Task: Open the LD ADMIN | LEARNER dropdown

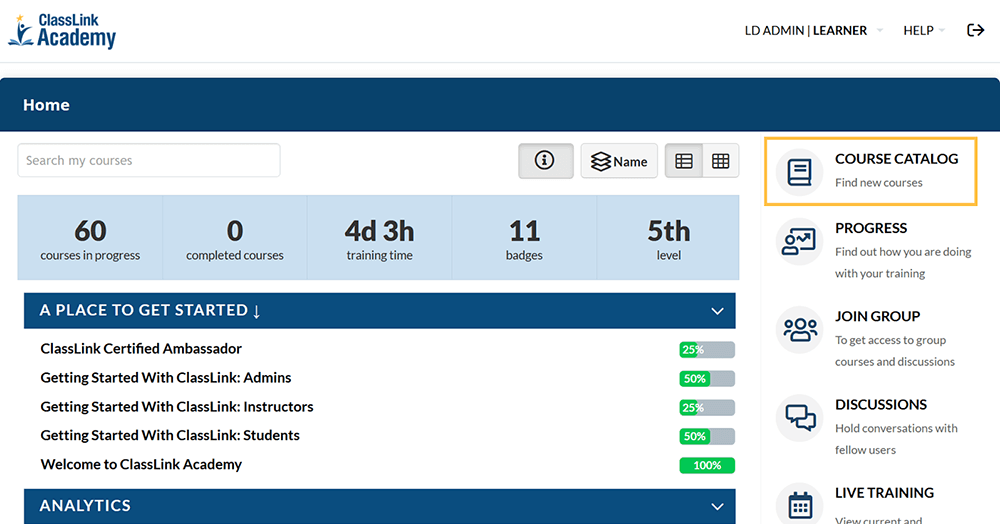Action: tap(813, 31)
